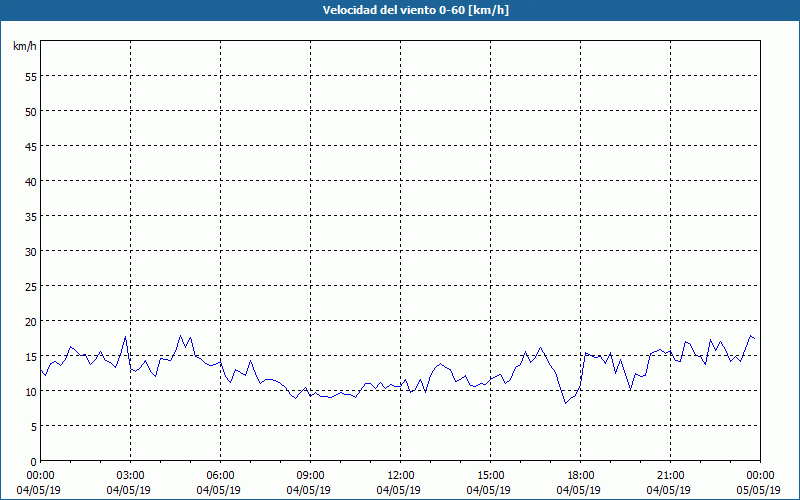Select the 40 value on the y-axis

pos(31,181)
